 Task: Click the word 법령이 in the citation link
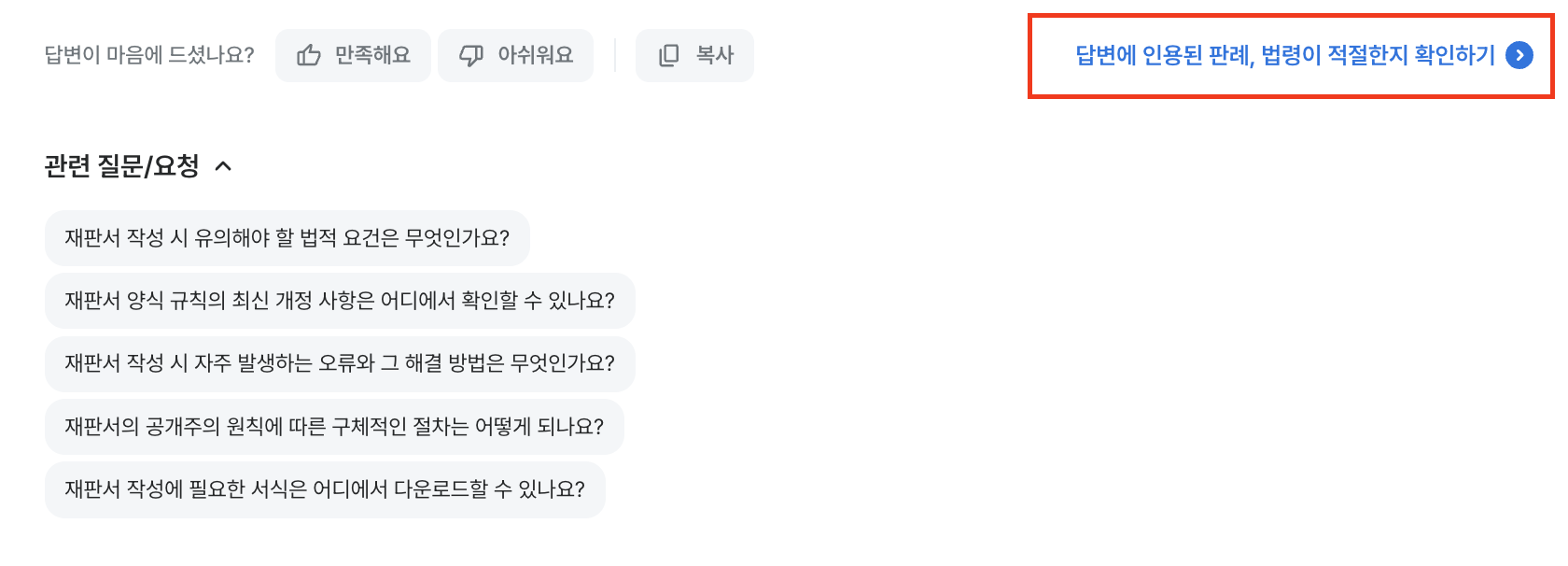point(1291,56)
